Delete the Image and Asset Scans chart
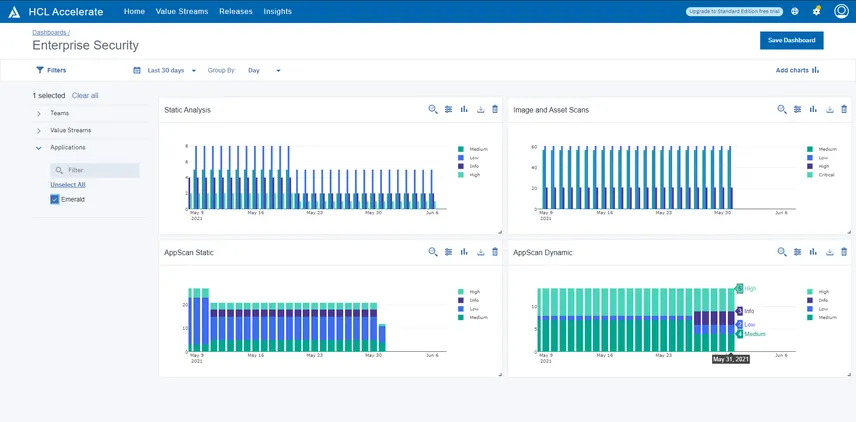The height and width of the screenshot is (422, 856). pos(844,110)
